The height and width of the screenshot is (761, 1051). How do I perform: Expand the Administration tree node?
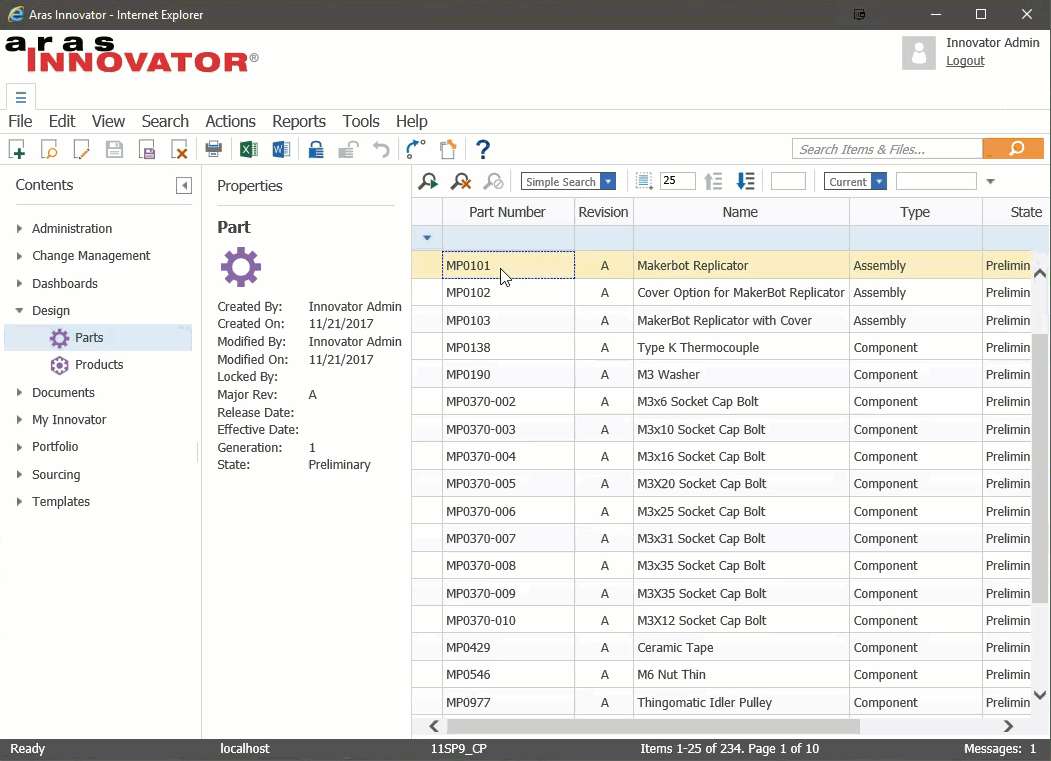click(x=19, y=229)
